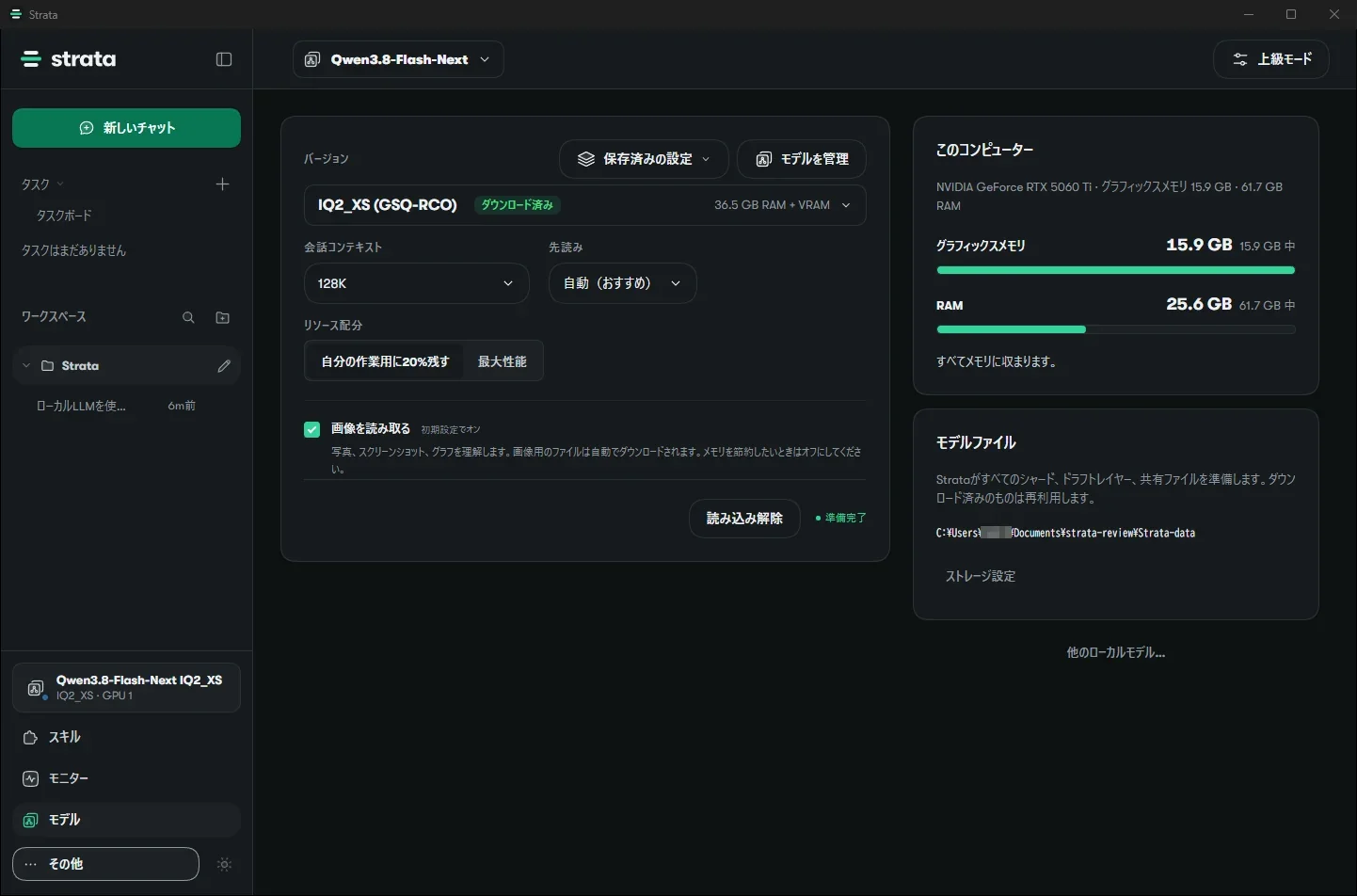Open the 先読み 自動（おすすめ）dropdown

coord(622,283)
